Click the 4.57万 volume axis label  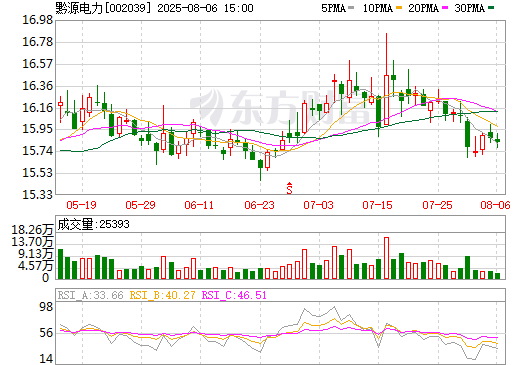(x=35, y=266)
